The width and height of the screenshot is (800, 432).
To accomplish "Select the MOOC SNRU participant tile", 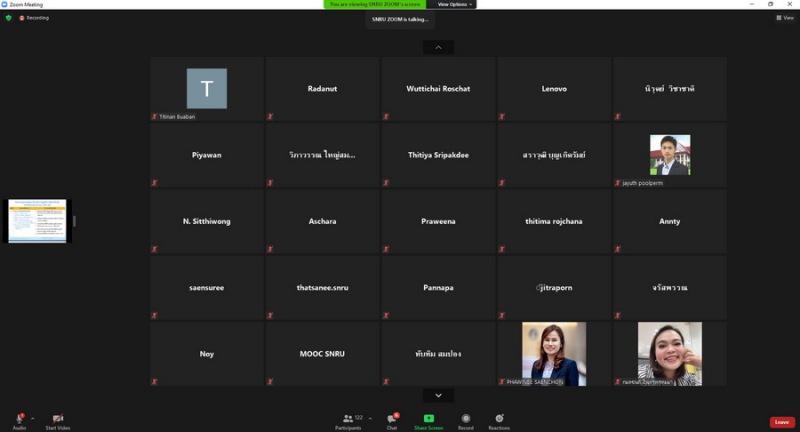I will coord(322,354).
